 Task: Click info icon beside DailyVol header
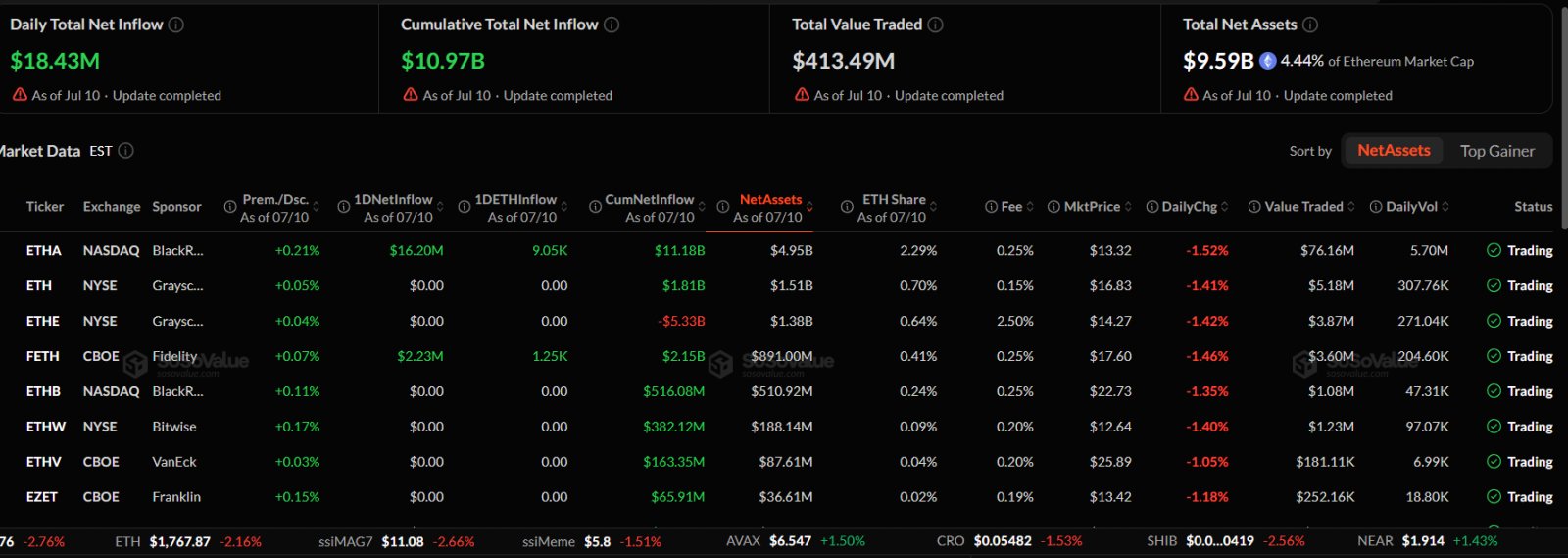point(1376,207)
